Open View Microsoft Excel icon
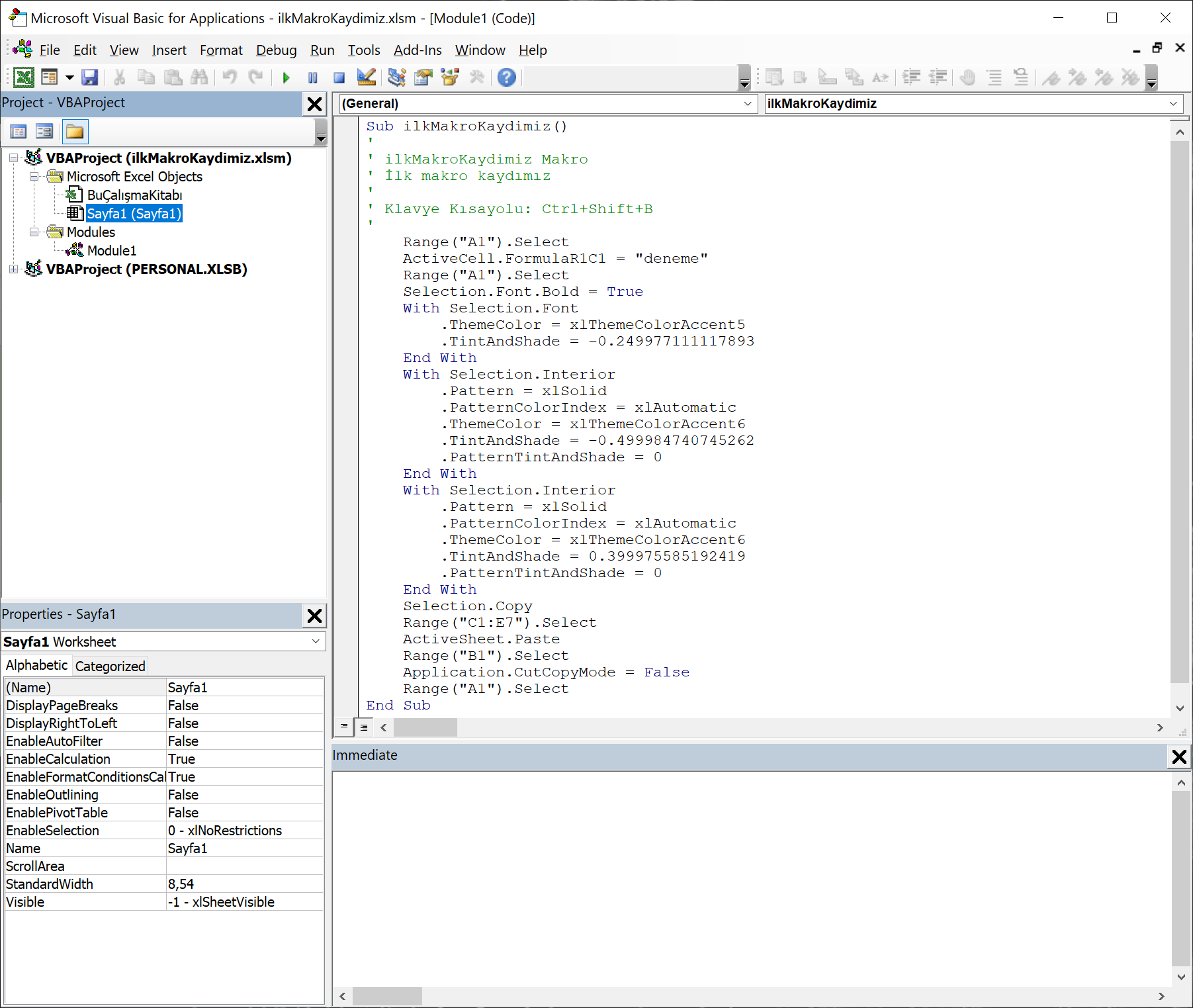The height and width of the screenshot is (1008, 1193). click(24, 78)
